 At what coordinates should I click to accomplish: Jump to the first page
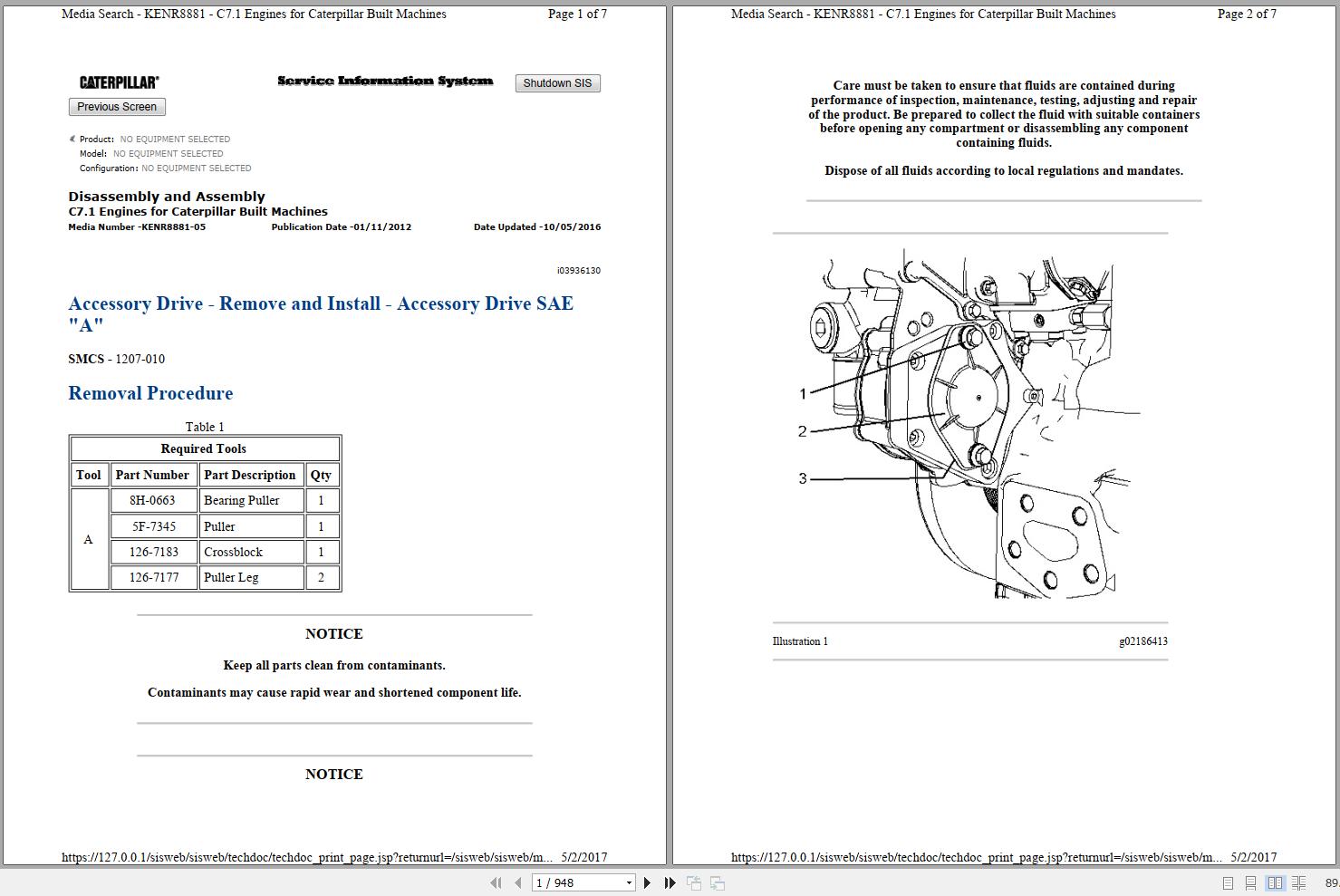tap(496, 882)
